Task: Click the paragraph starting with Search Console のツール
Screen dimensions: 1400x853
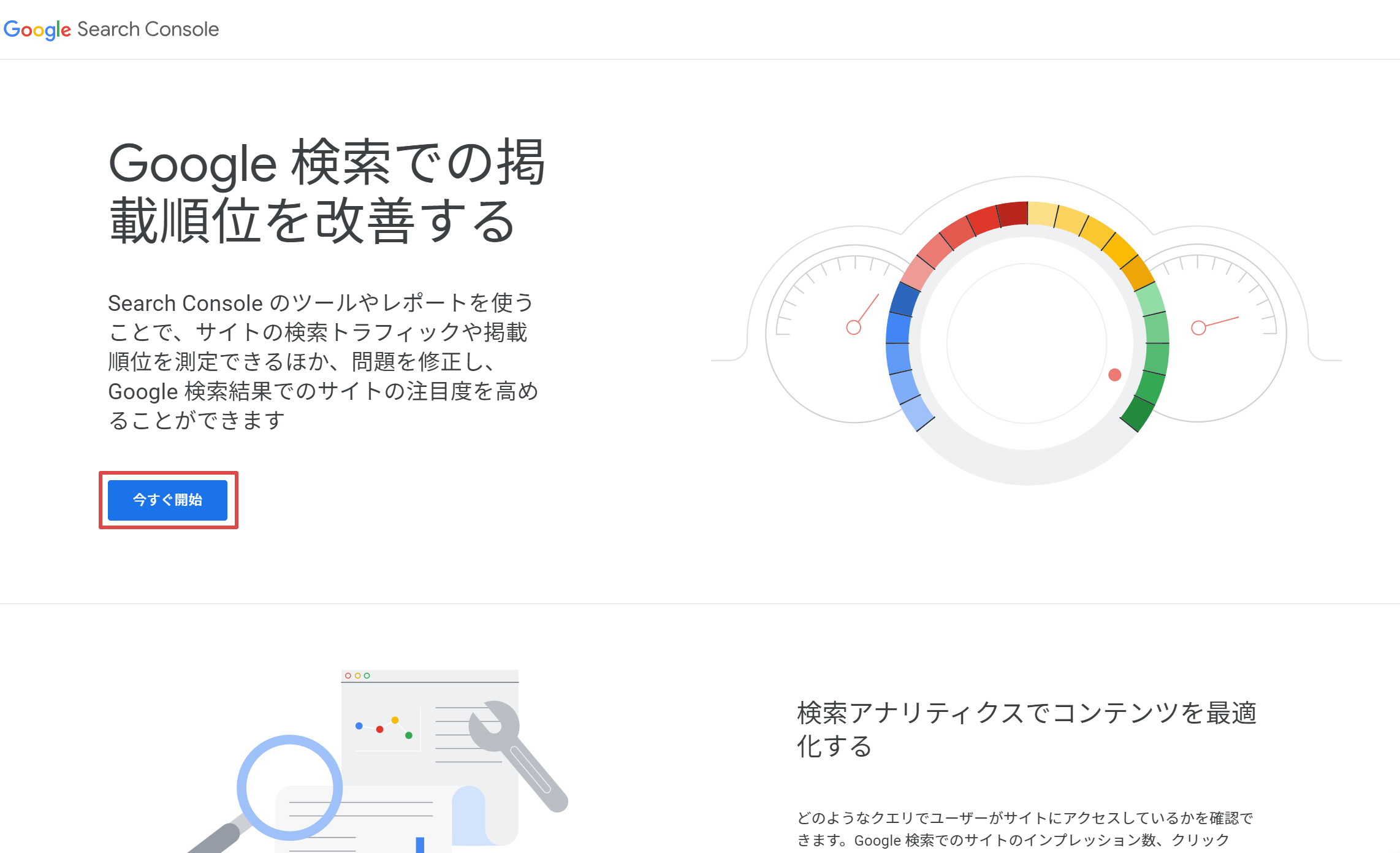Action: [323, 361]
